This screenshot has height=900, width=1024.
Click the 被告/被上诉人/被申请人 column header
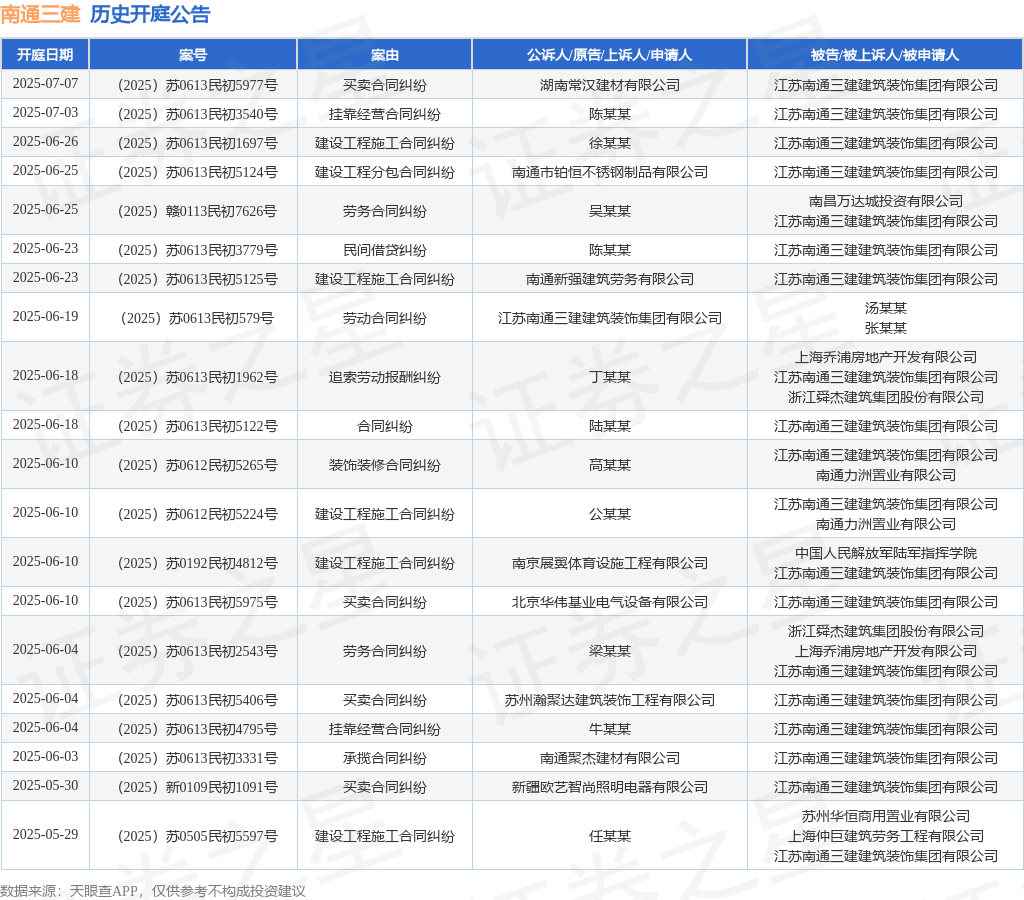point(885,55)
